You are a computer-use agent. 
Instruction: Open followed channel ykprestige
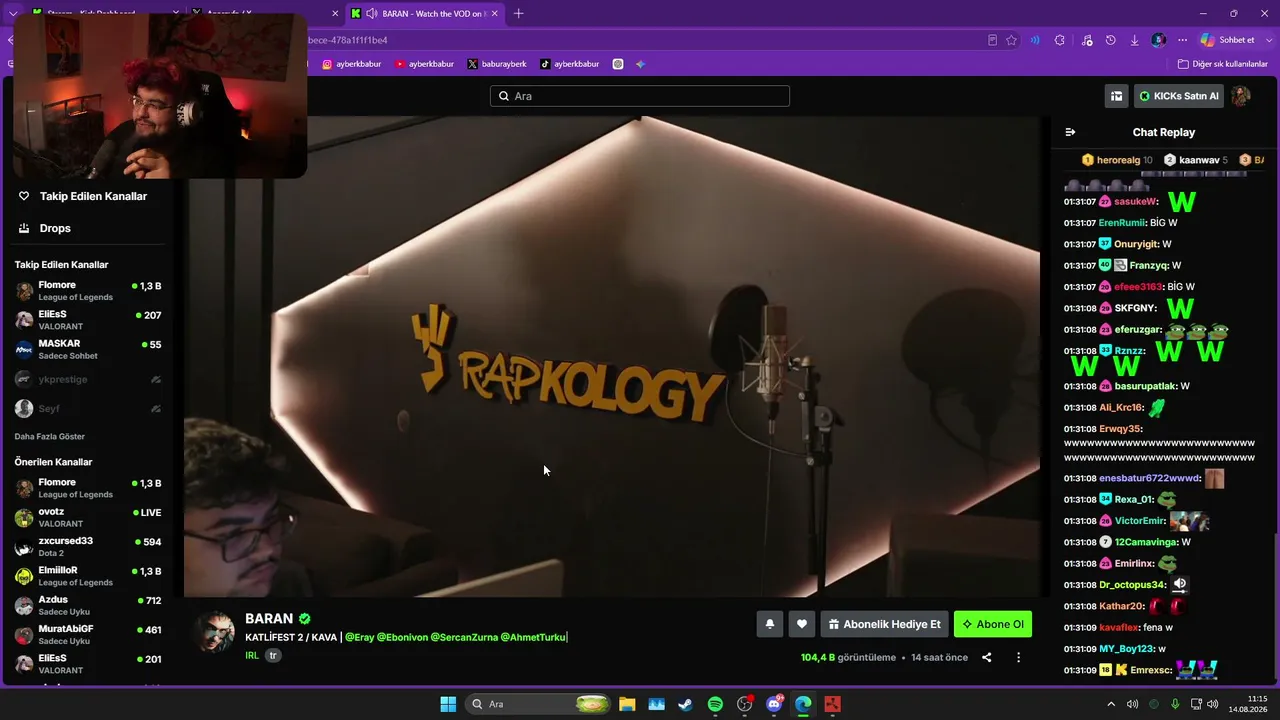(88, 379)
